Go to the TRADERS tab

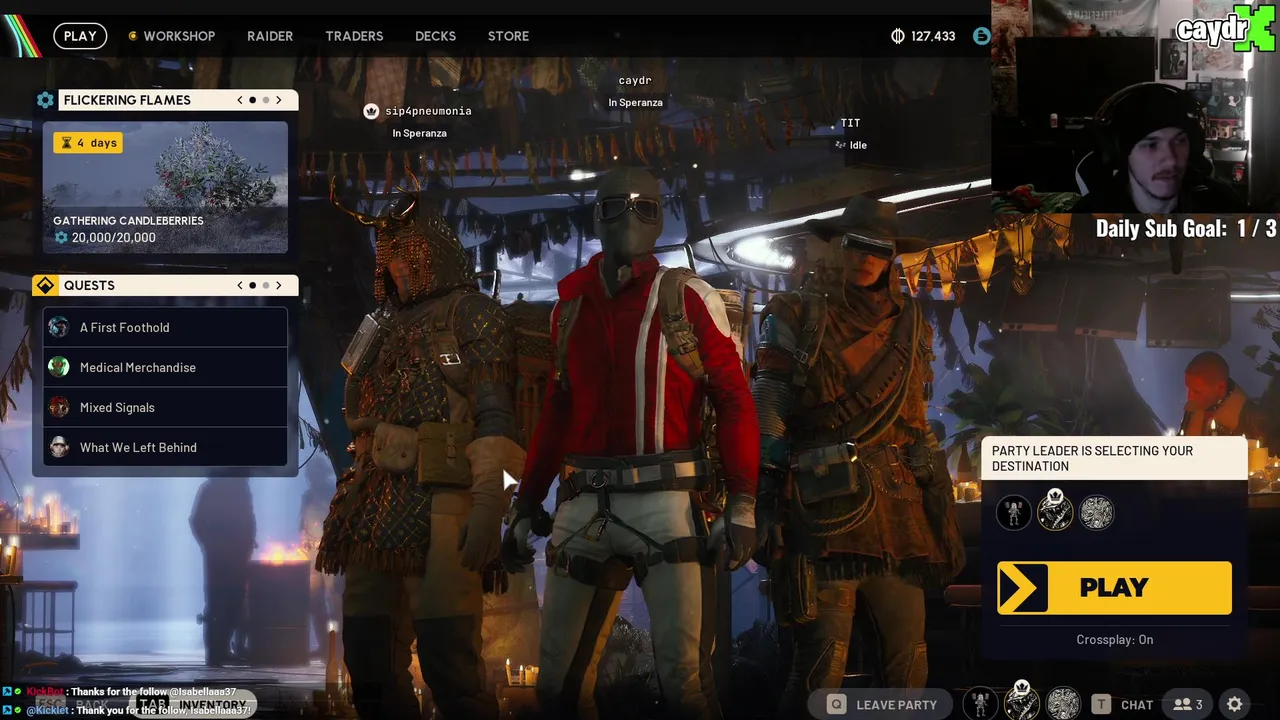[354, 36]
